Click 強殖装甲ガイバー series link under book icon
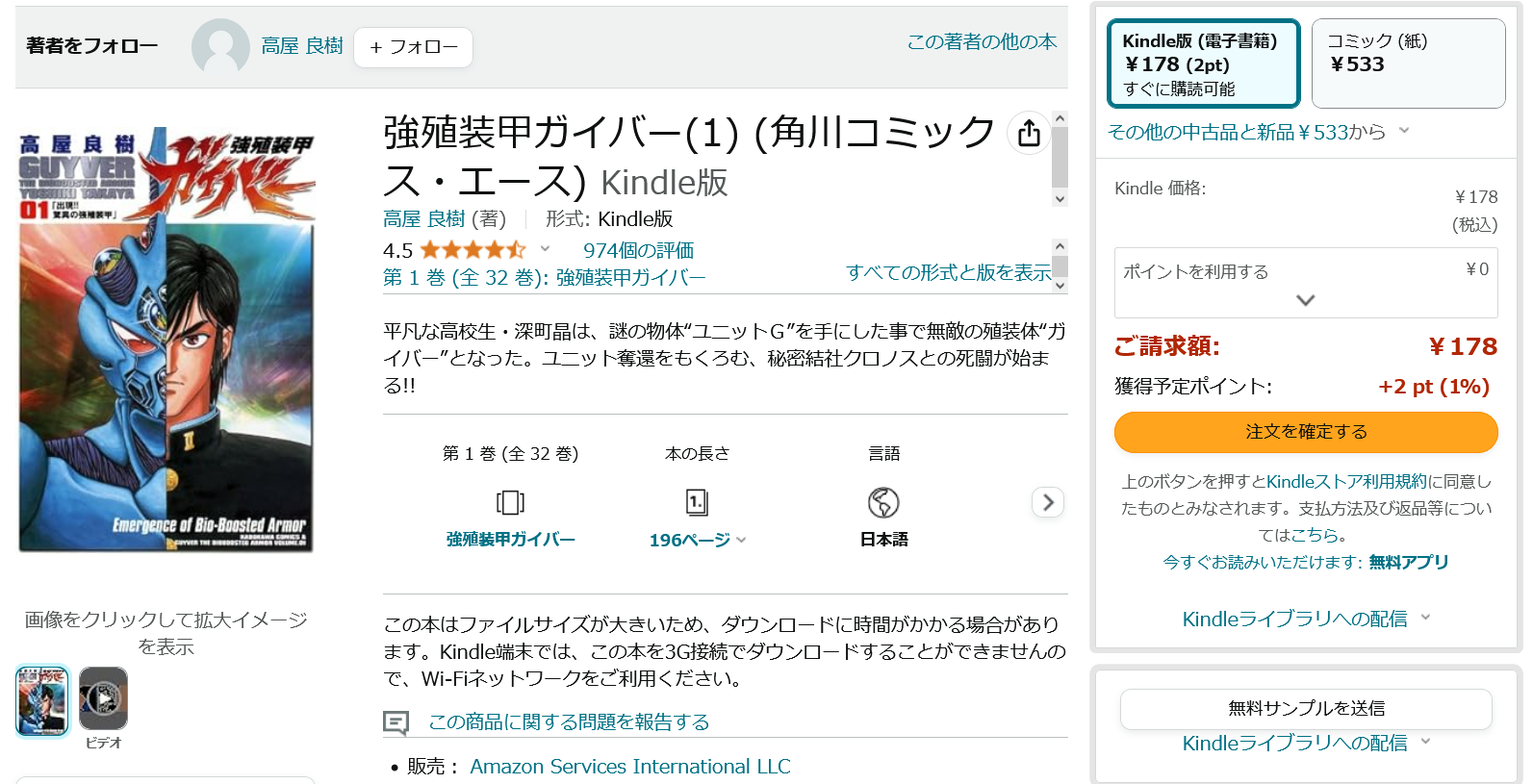1533x784 pixels. (x=510, y=540)
